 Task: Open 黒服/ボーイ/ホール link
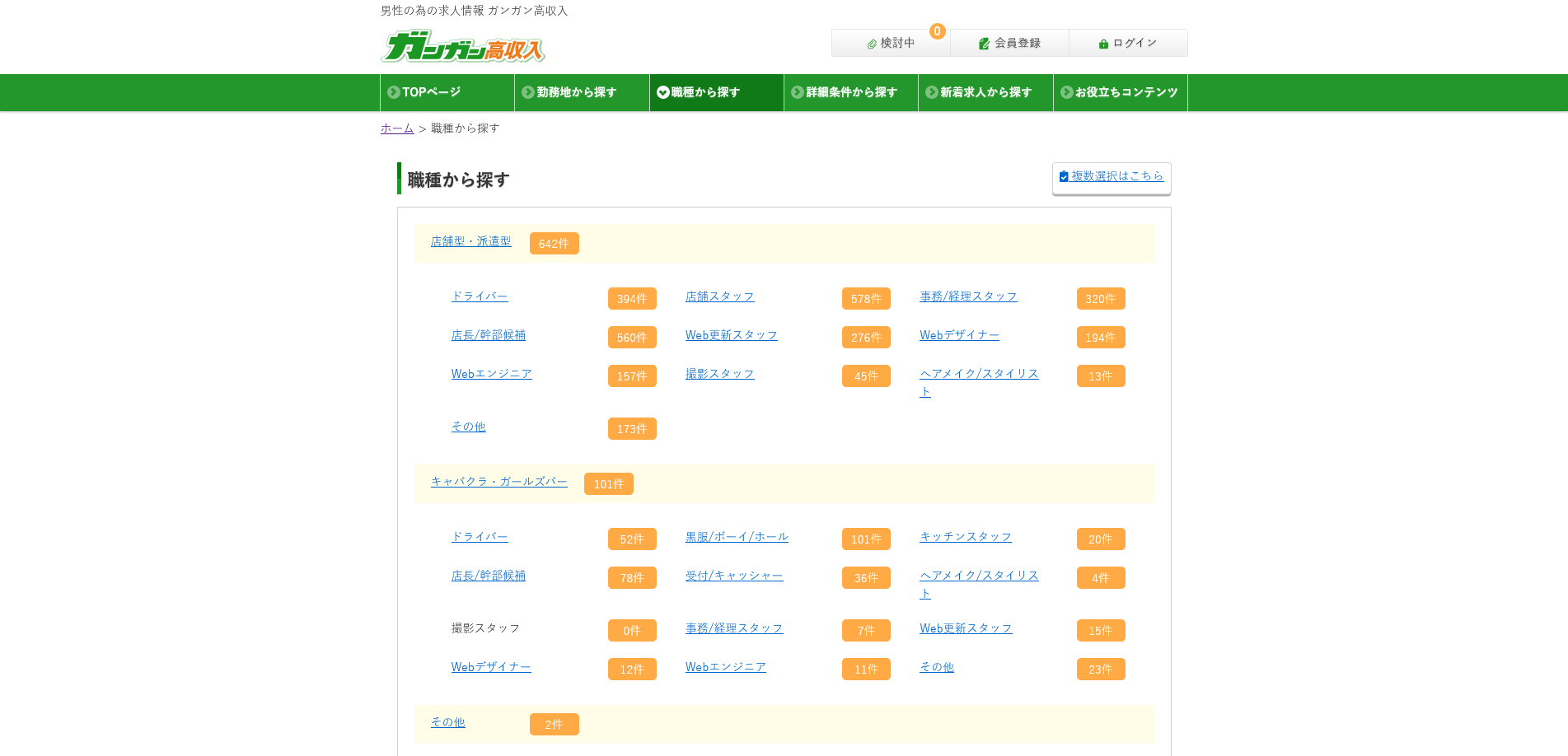[x=737, y=537]
